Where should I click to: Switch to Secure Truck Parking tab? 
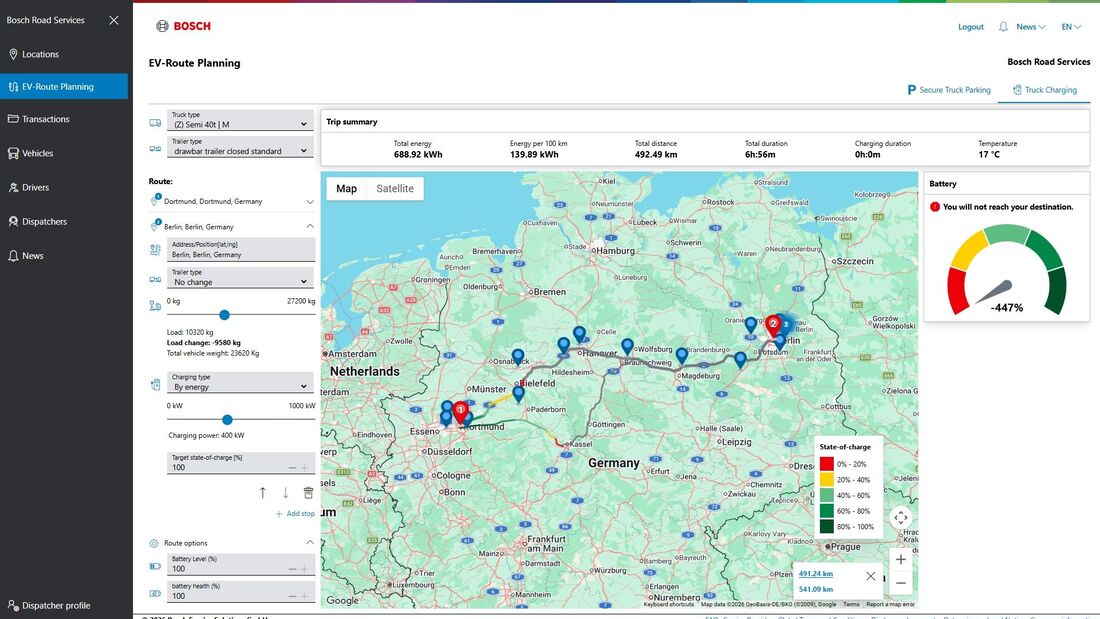click(948, 90)
